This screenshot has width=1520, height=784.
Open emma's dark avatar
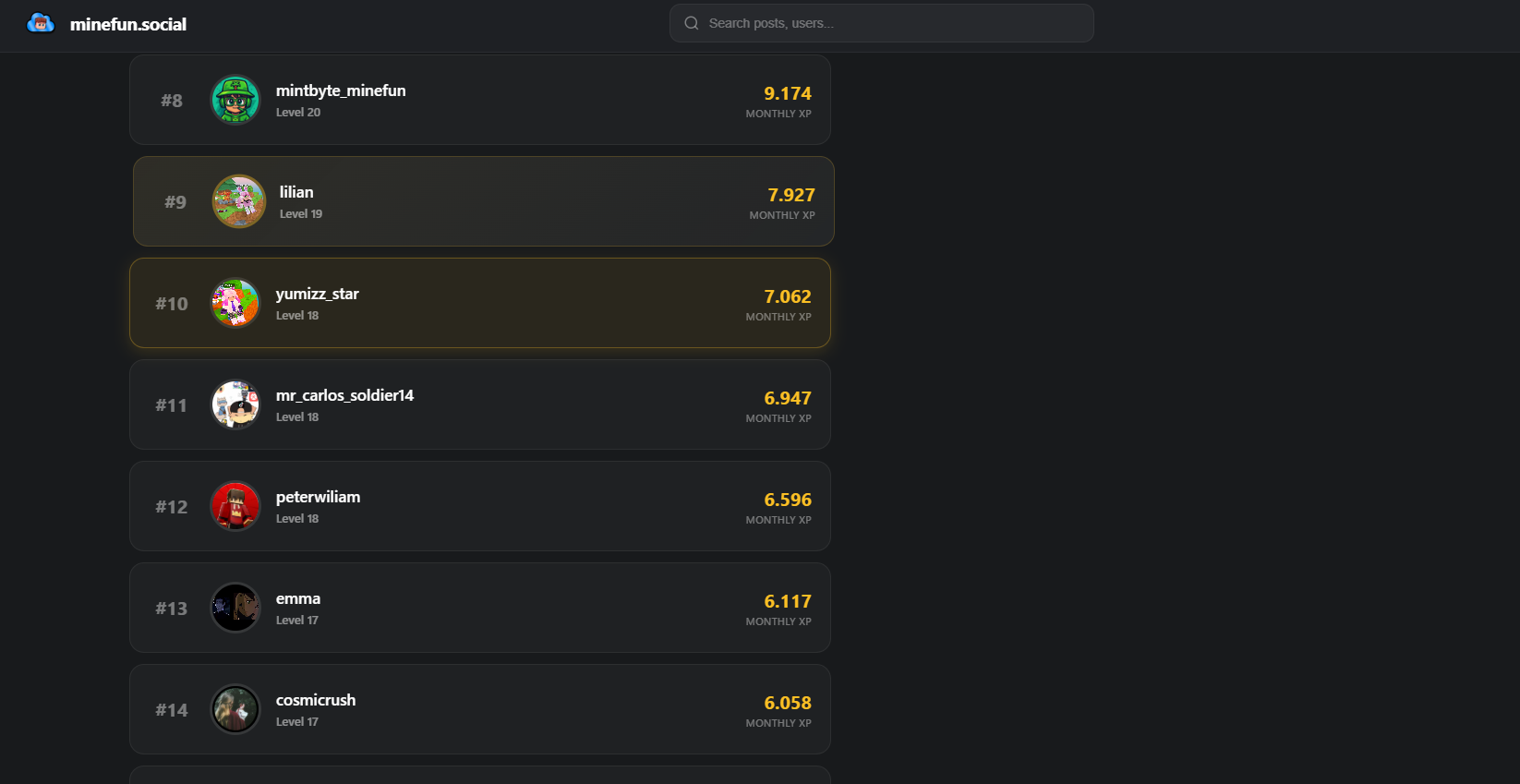pos(235,608)
